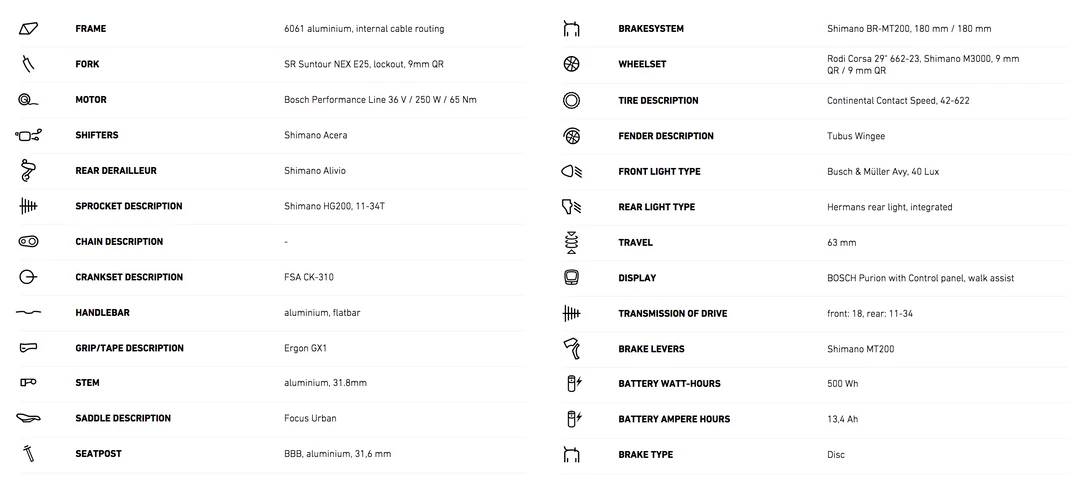1080x487 pixels.
Task: Click the brake levers icon
Action: pyautogui.click(x=572, y=348)
